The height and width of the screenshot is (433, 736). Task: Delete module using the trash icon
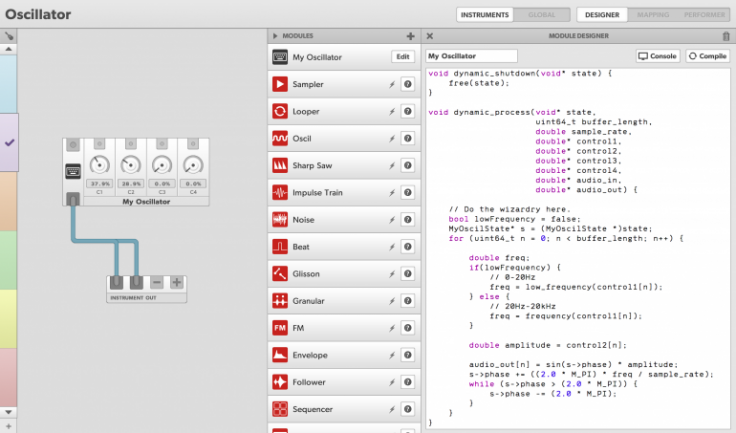[x=726, y=36]
